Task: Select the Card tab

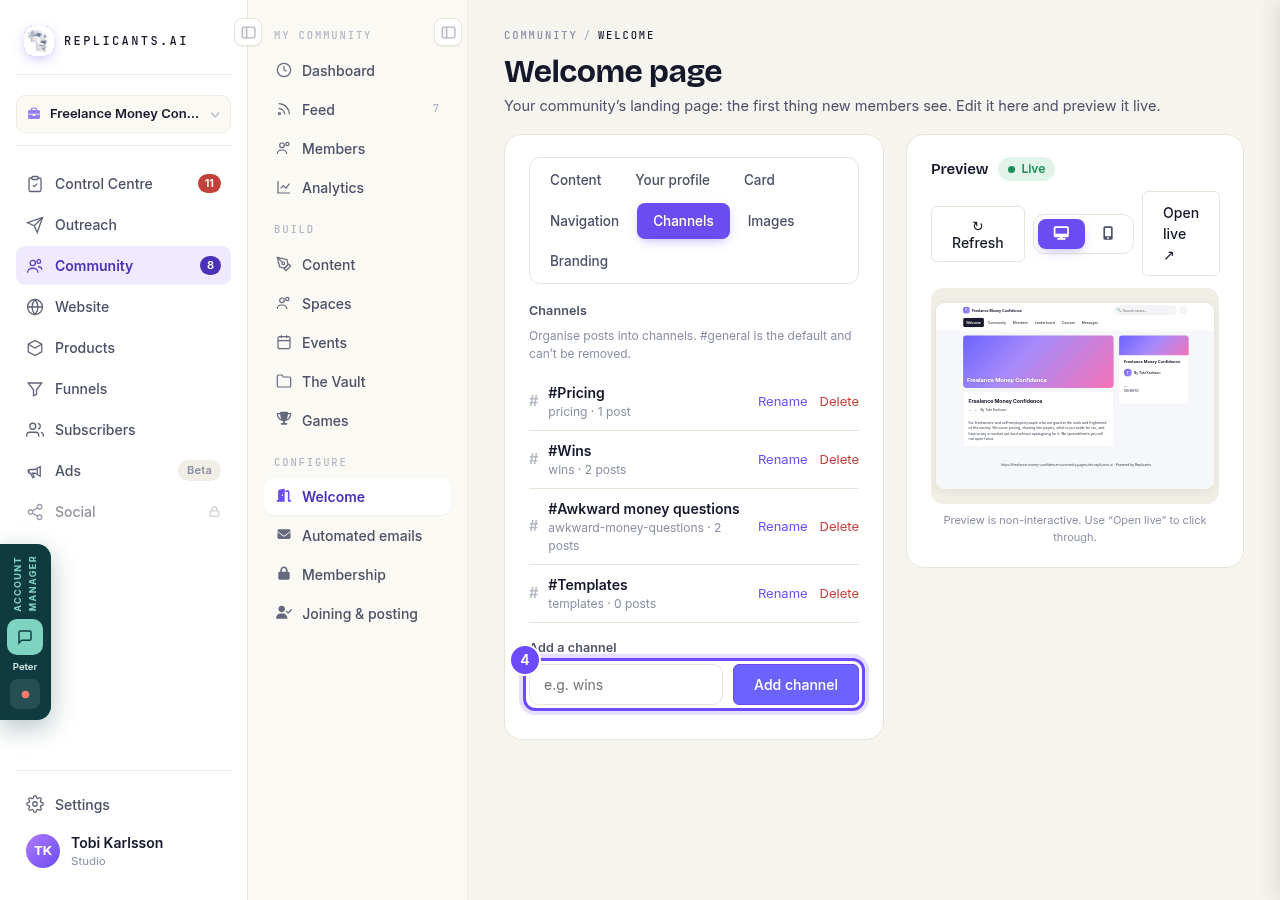Action: click(759, 180)
